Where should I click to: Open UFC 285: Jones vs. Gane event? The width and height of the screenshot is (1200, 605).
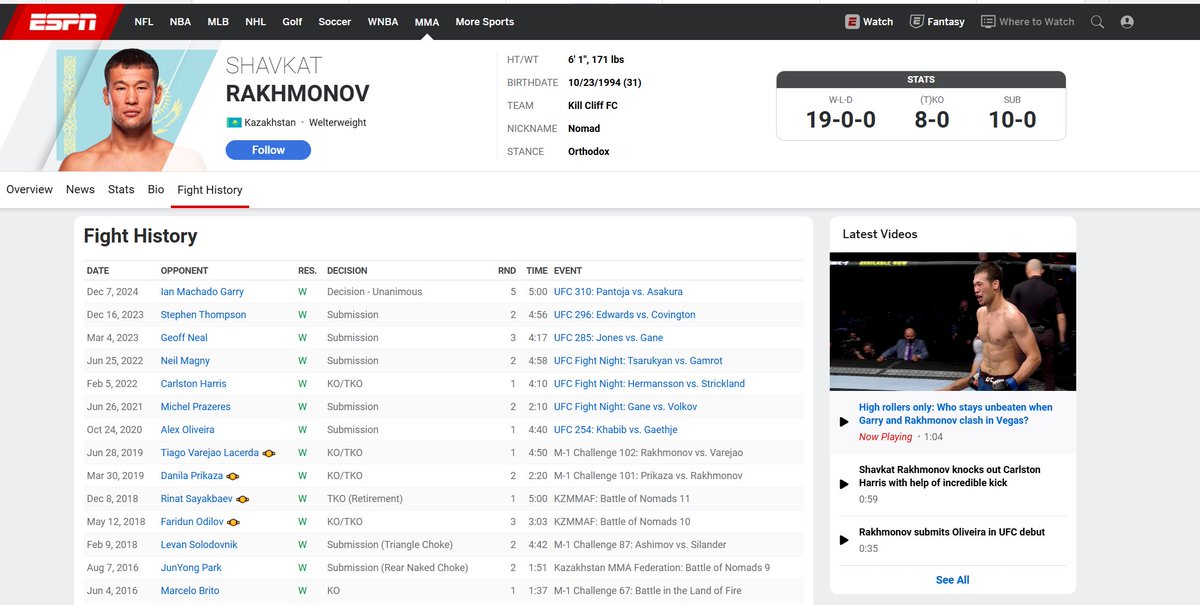tap(608, 338)
